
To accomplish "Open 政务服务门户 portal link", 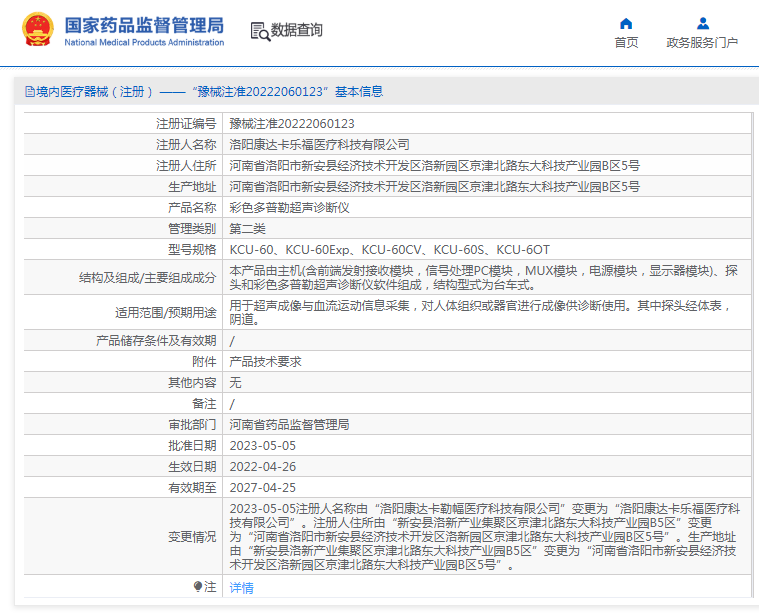I will pyautogui.click(x=702, y=43).
